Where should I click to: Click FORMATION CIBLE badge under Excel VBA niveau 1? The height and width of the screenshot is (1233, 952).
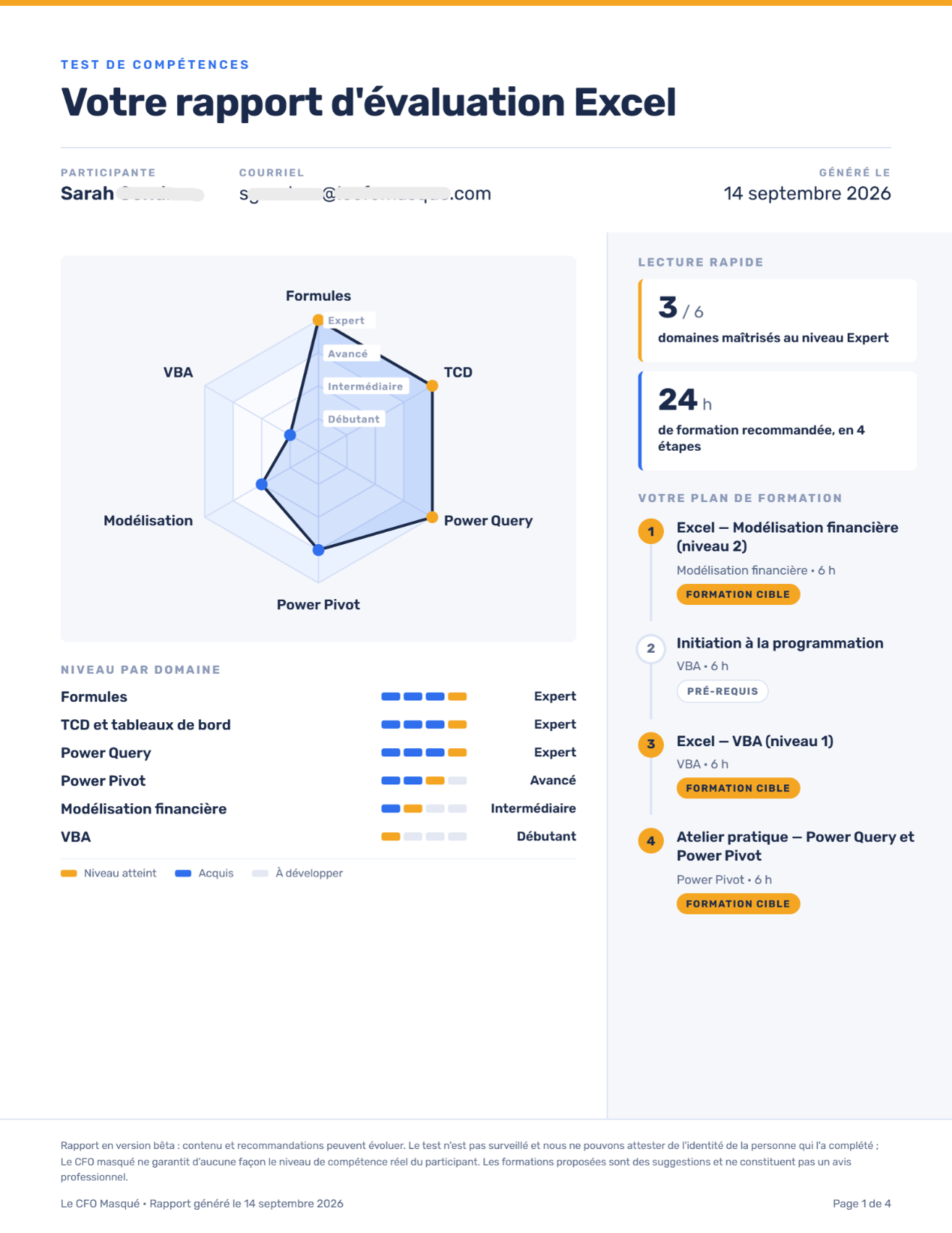738,788
